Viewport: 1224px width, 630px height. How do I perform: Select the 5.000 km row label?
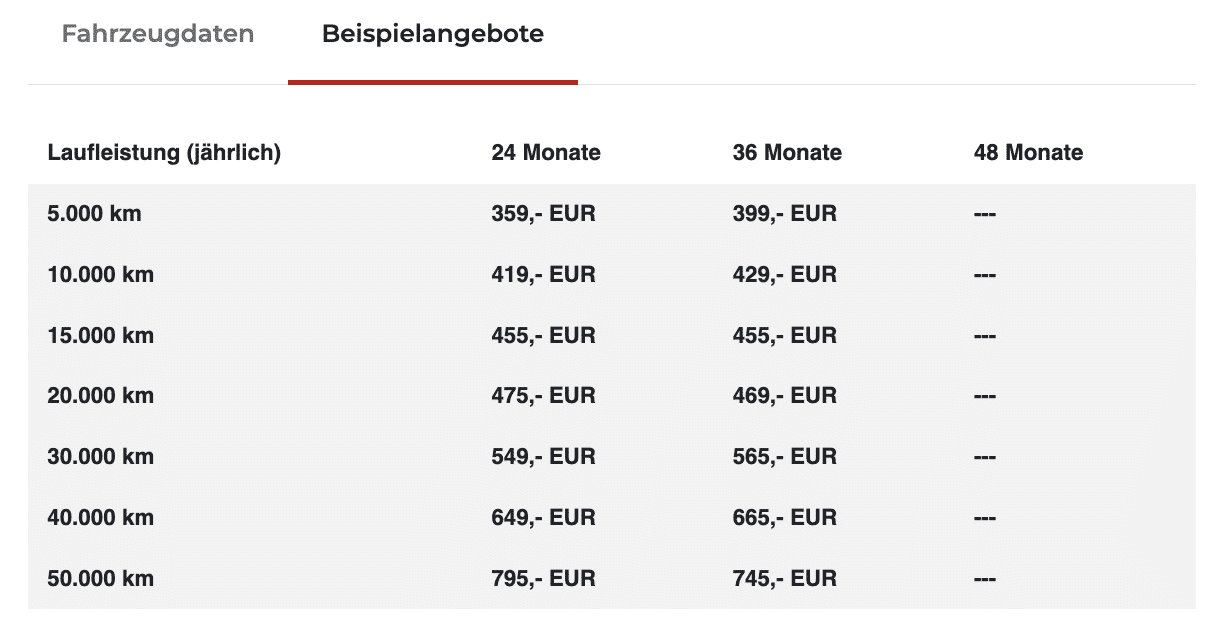[94, 214]
